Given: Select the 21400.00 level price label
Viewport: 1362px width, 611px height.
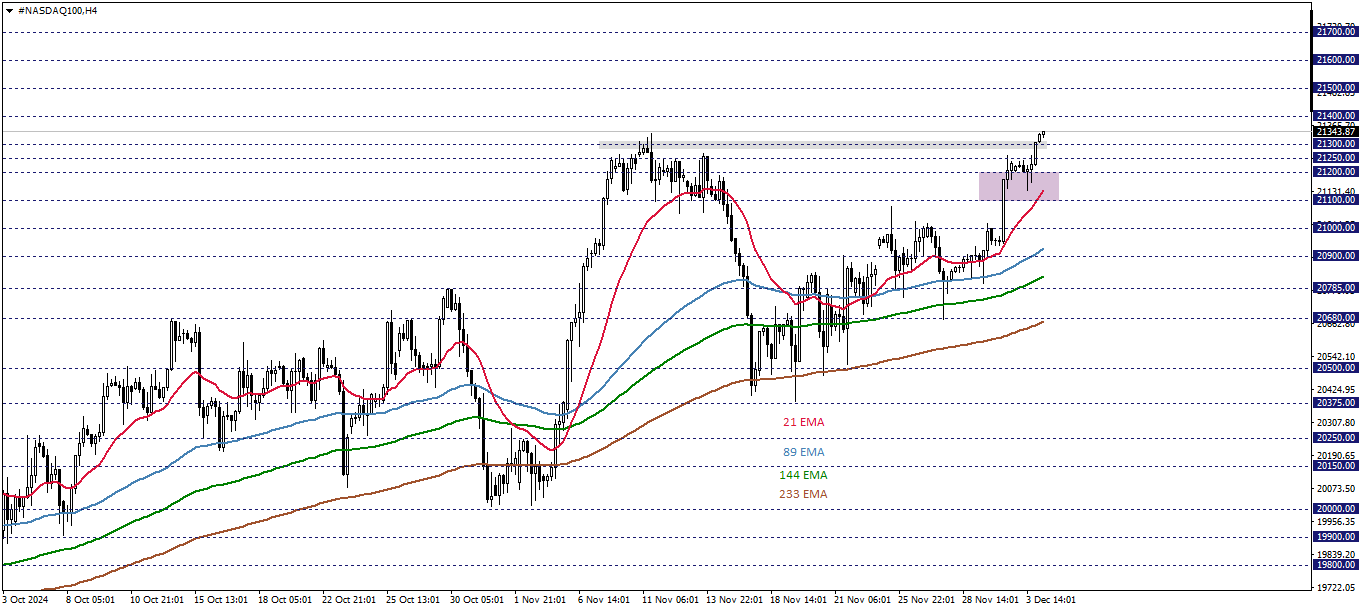Looking at the screenshot, I should tap(1336, 116).
